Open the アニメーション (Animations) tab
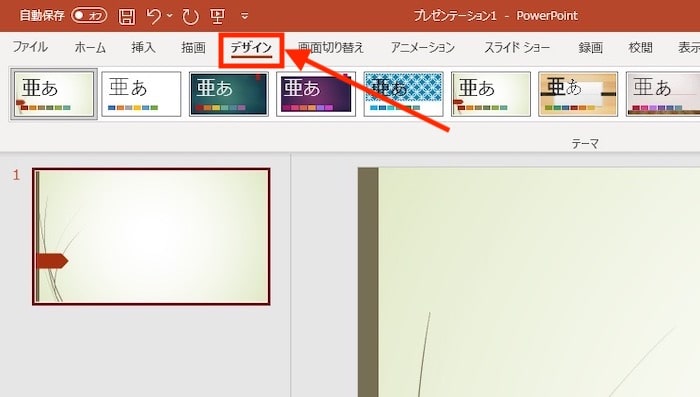The height and width of the screenshot is (397, 700). [x=422, y=47]
